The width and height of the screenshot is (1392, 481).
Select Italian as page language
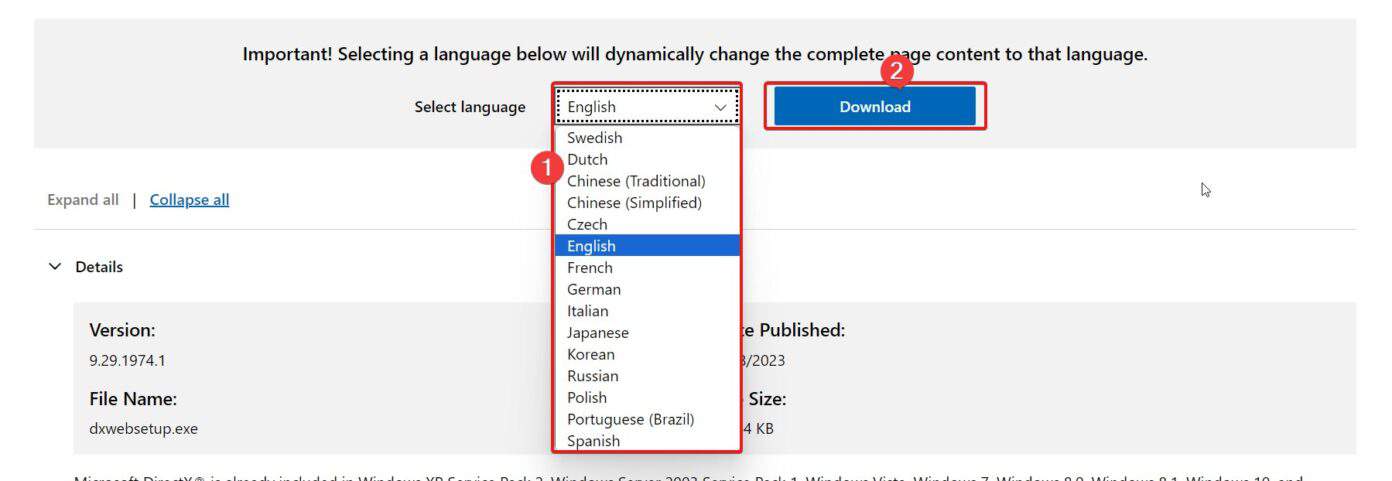(x=587, y=311)
